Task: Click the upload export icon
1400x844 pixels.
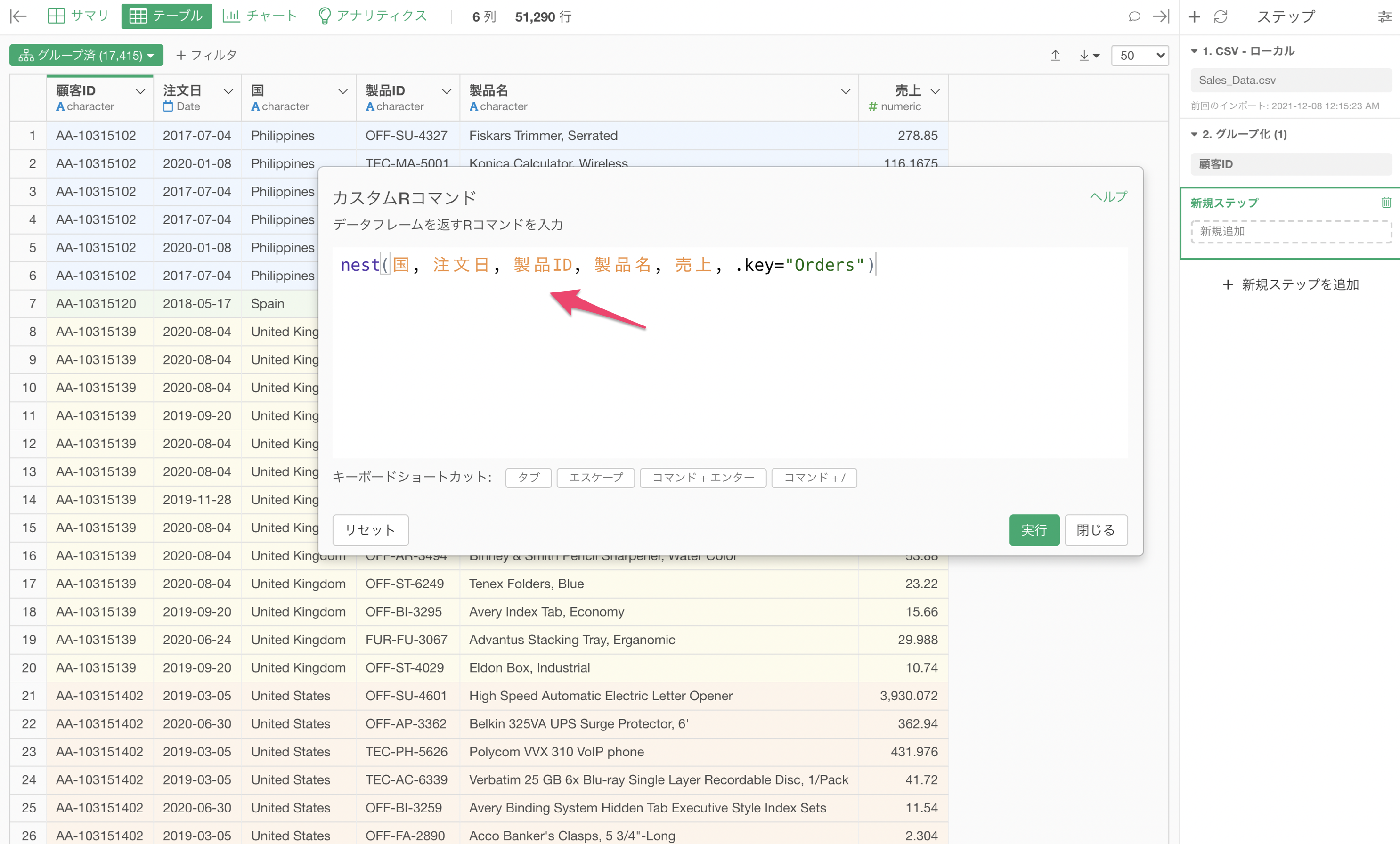Action: [x=1055, y=56]
